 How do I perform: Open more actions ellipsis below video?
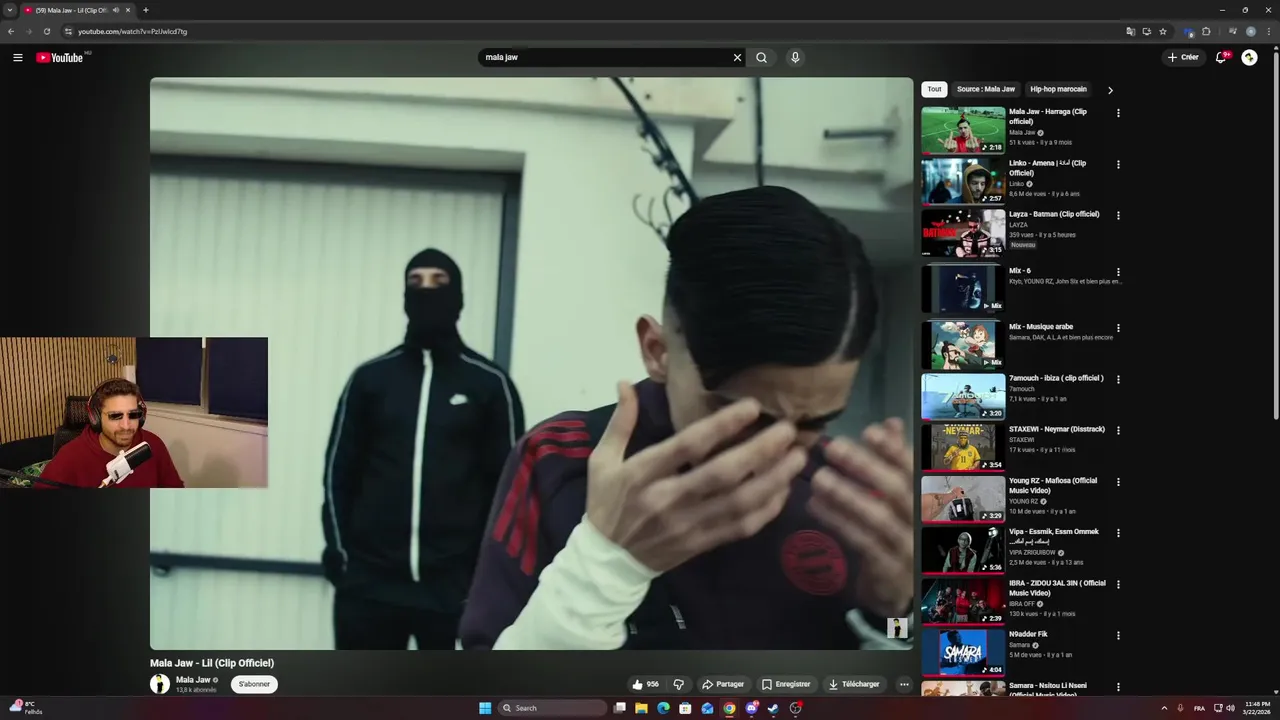[x=904, y=684]
